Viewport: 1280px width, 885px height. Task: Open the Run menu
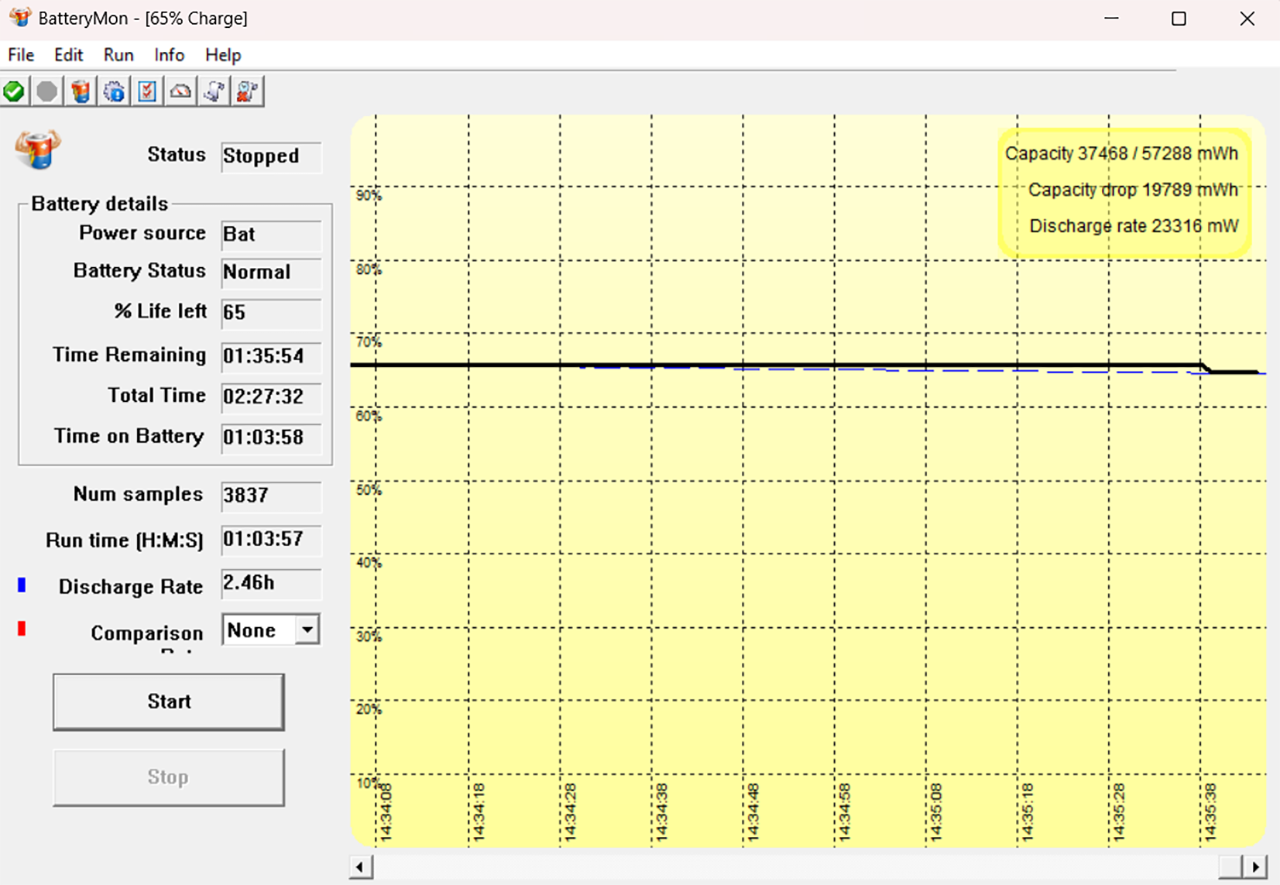(118, 55)
